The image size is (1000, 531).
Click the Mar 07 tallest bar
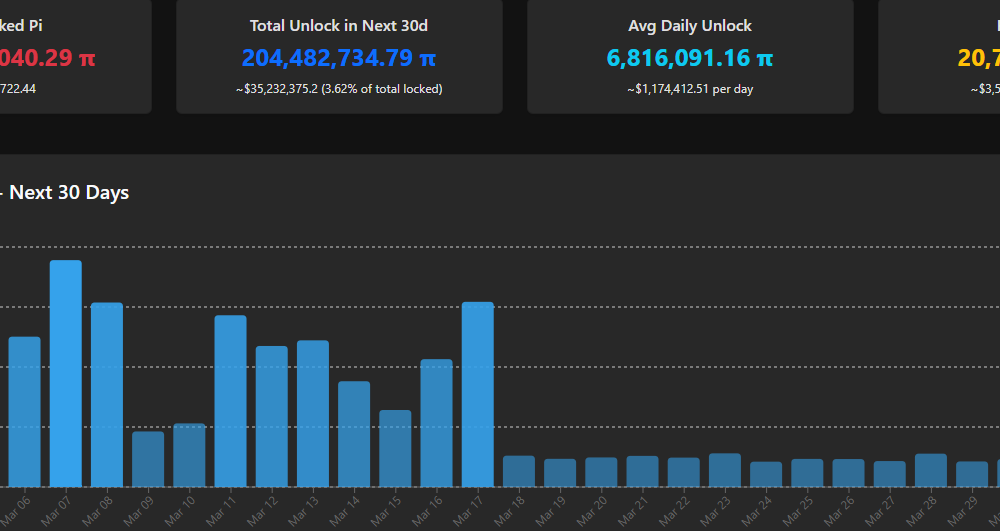pos(66,373)
